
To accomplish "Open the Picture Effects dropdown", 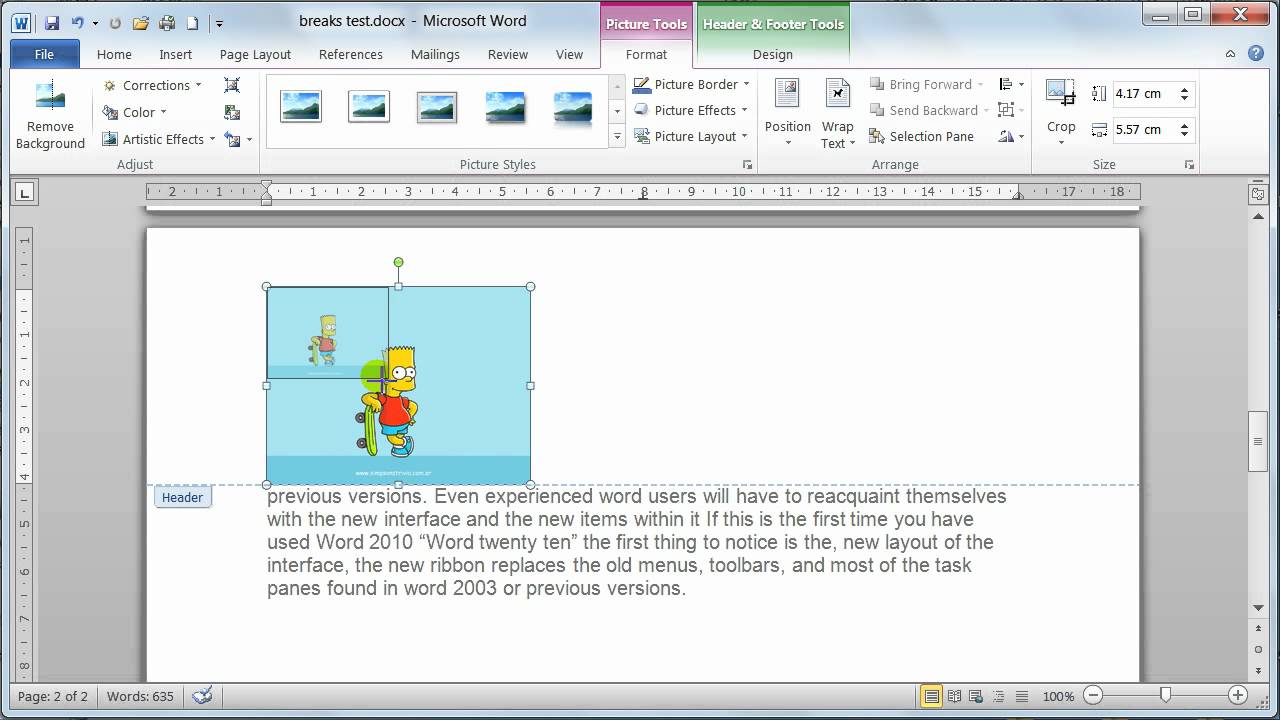I will 691,110.
